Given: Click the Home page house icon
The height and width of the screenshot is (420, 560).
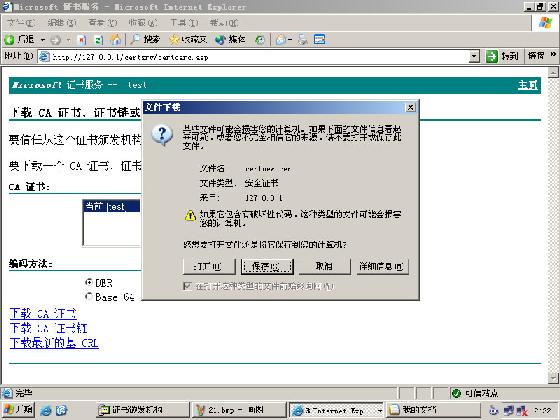Looking at the screenshot, I should pos(115,40).
